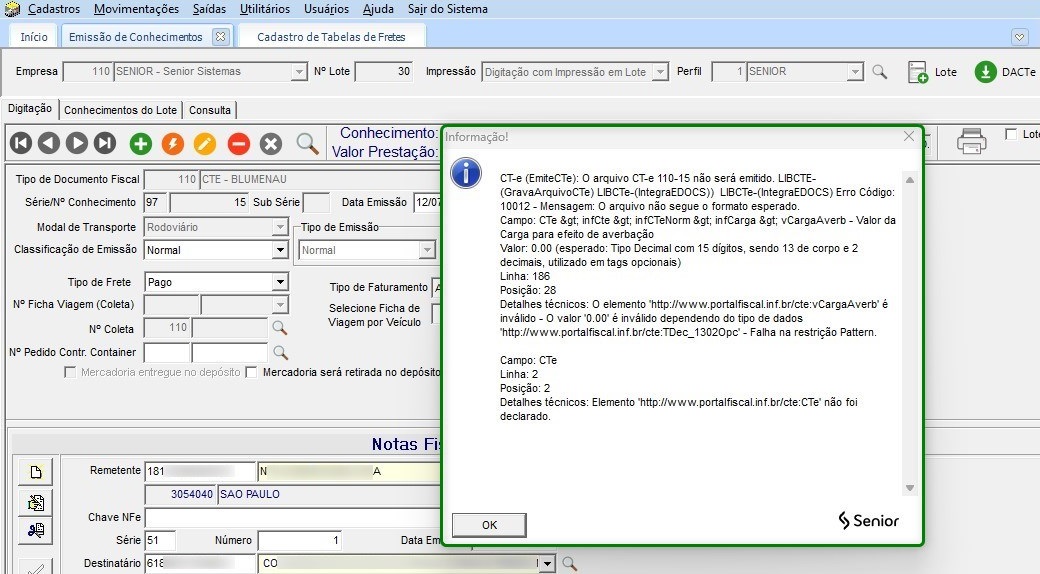This screenshot has width=1040, height=574.
Task: Lookup Nº Coleta magnifier icon
Action: [280, 328]
